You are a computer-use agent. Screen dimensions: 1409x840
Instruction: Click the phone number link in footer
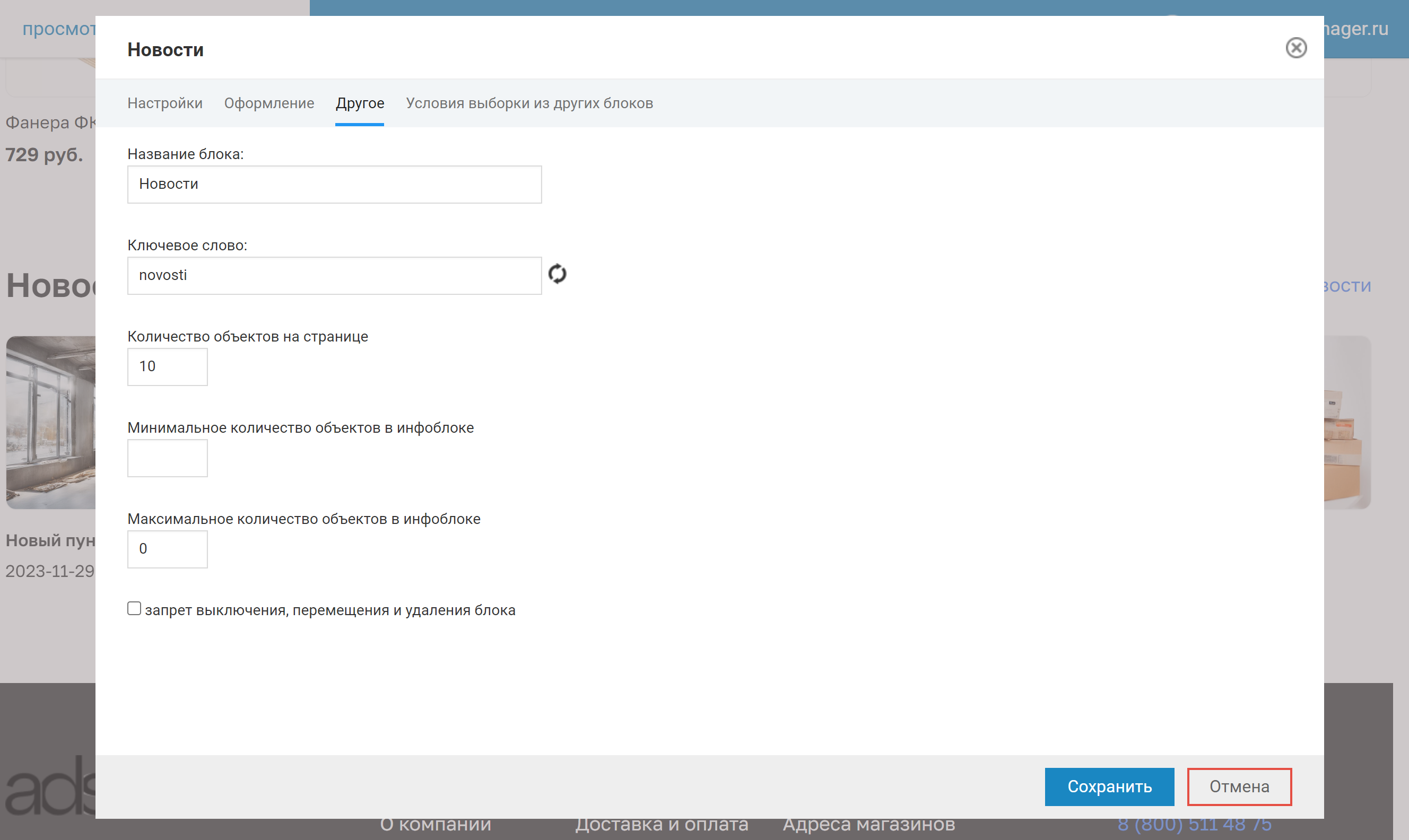pos(1195,825)
